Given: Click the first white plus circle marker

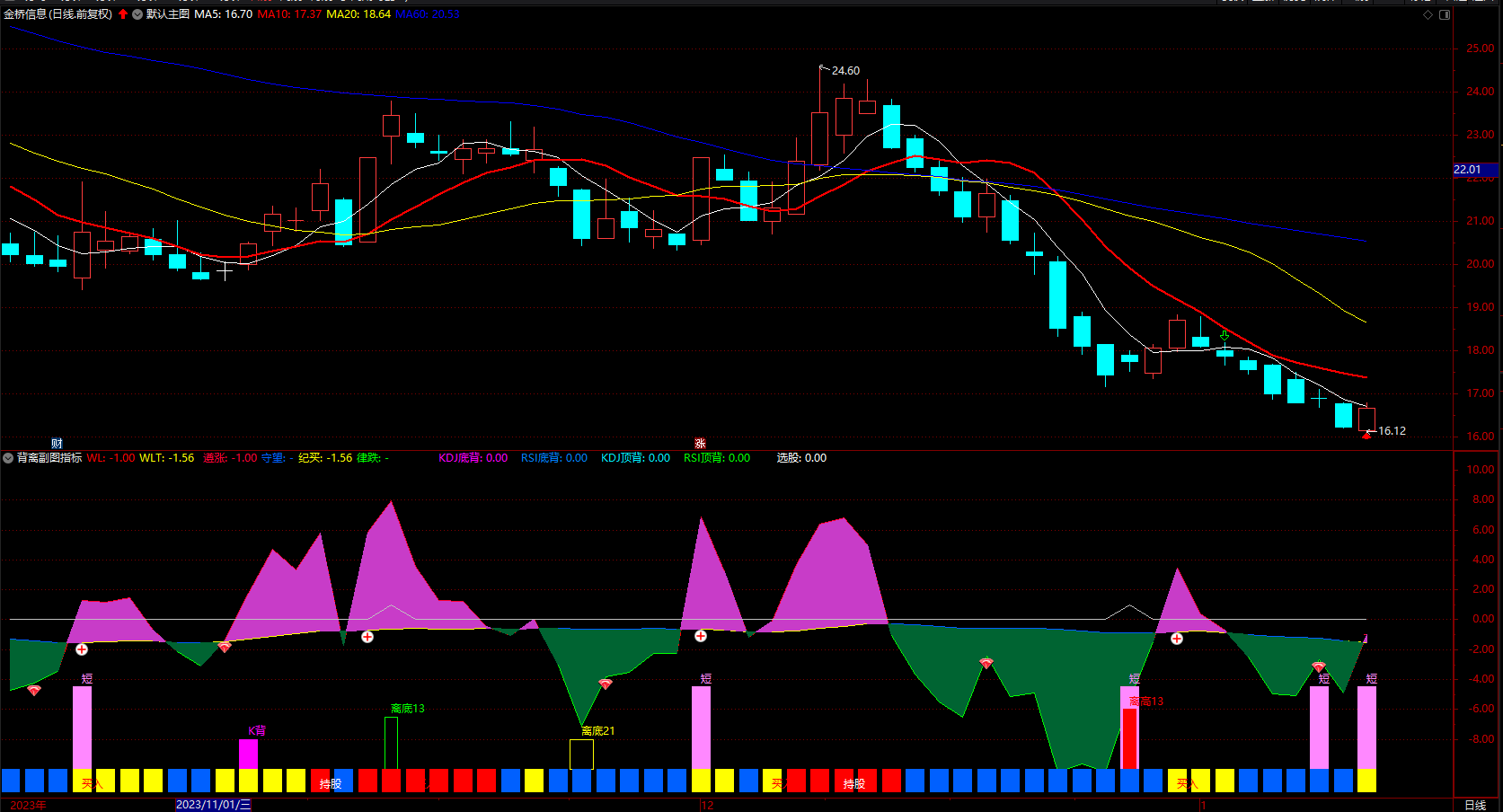Looking at the screenshot, I should (82, 649).
